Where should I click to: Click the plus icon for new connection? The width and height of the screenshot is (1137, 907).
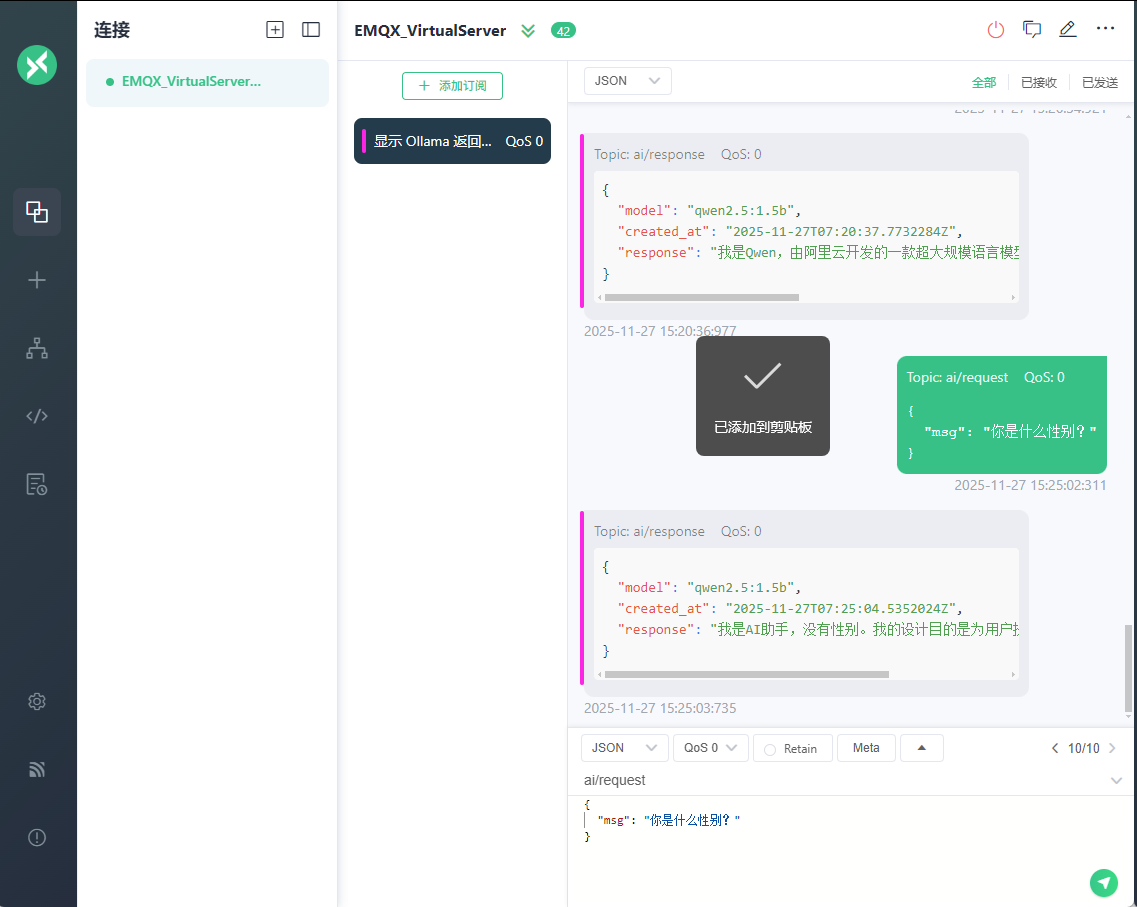pyautogui.click(x=37, y=280)
